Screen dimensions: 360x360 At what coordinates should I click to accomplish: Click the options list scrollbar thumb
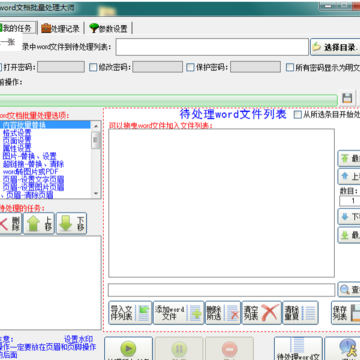click(x=96, y=140)
